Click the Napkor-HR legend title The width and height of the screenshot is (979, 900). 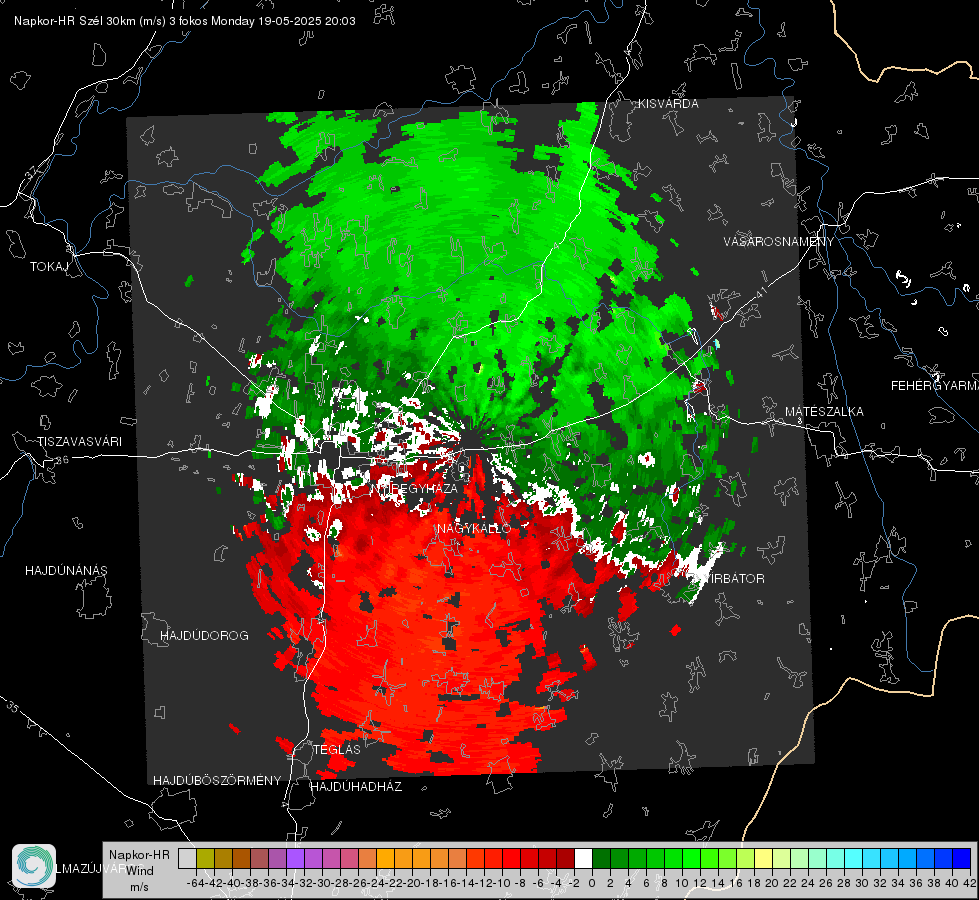139,855
